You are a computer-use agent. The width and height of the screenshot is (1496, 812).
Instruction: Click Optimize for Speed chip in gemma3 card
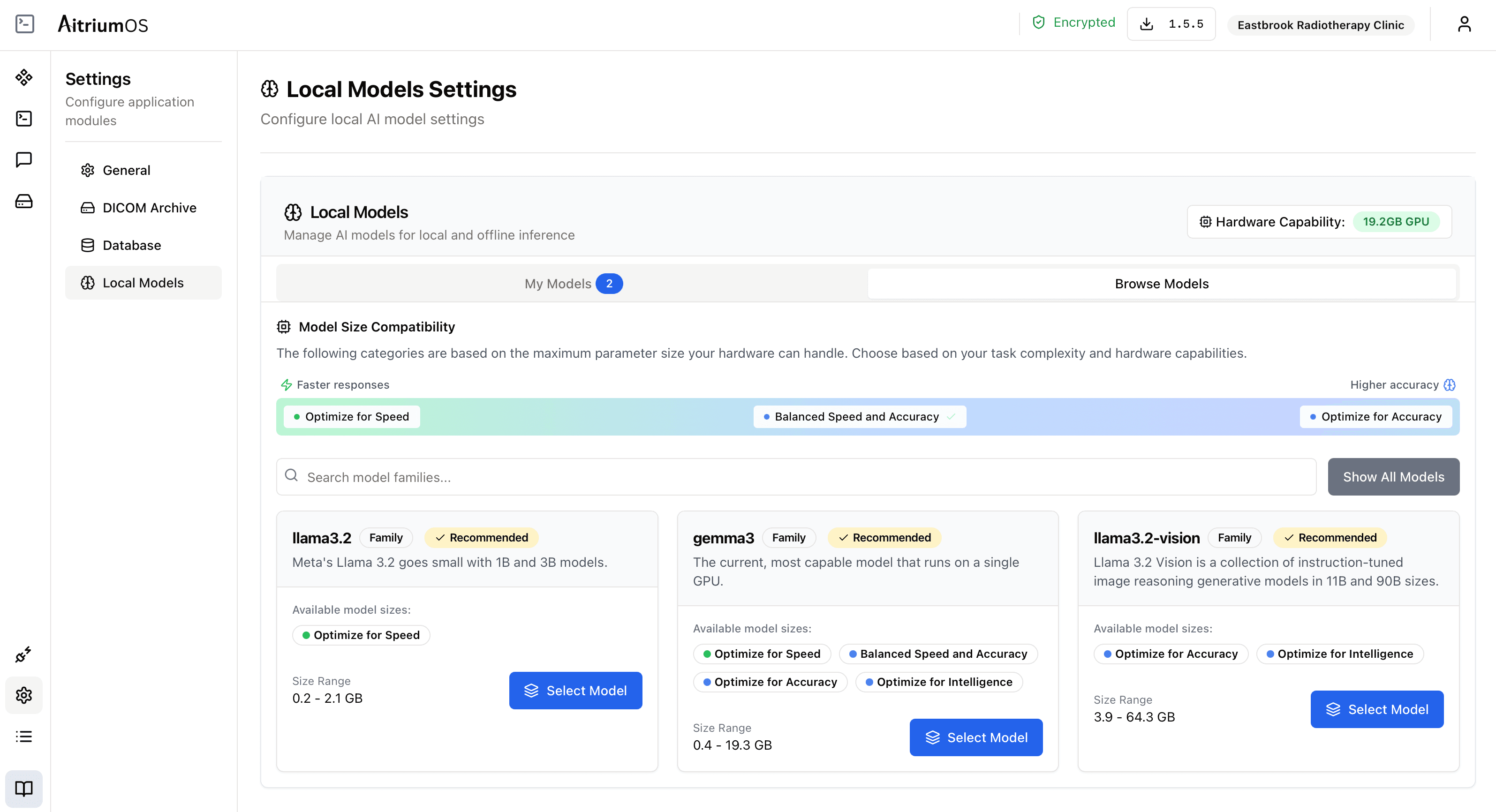[762, 654]
